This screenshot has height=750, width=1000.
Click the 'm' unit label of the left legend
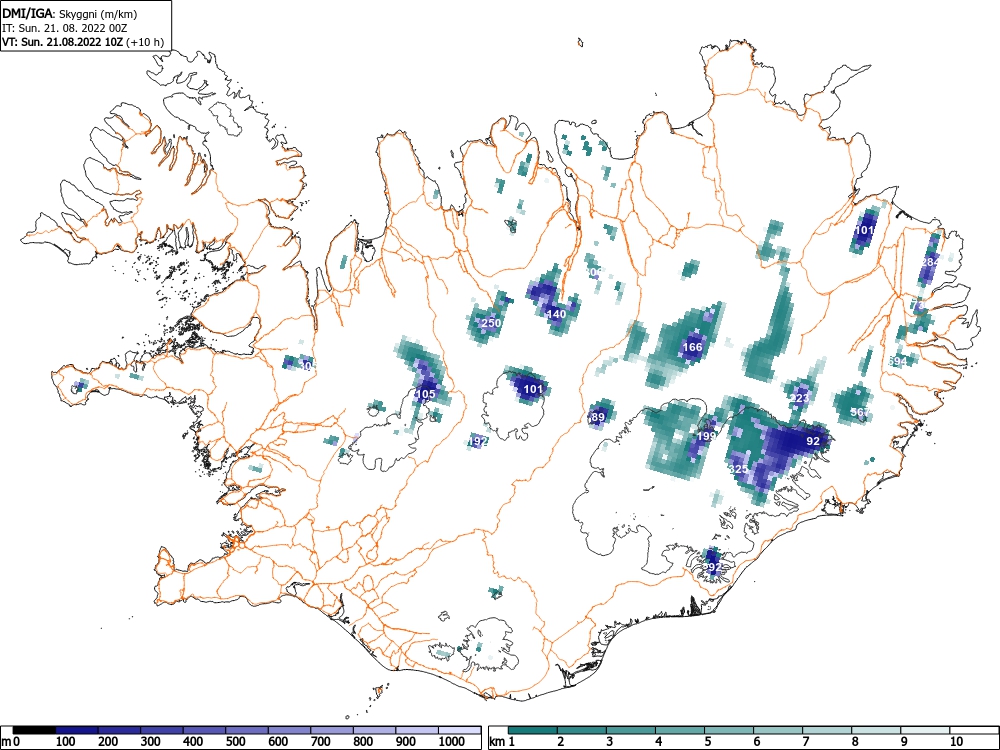[4, 742]
